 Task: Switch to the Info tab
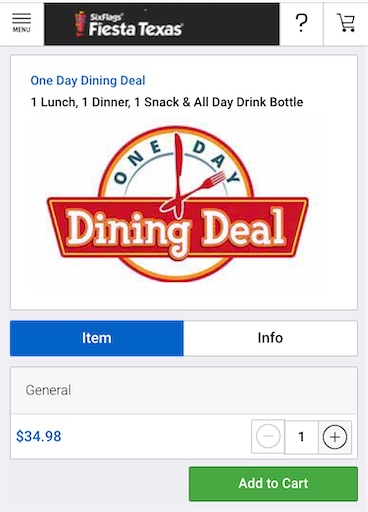(x=270, y=338)
